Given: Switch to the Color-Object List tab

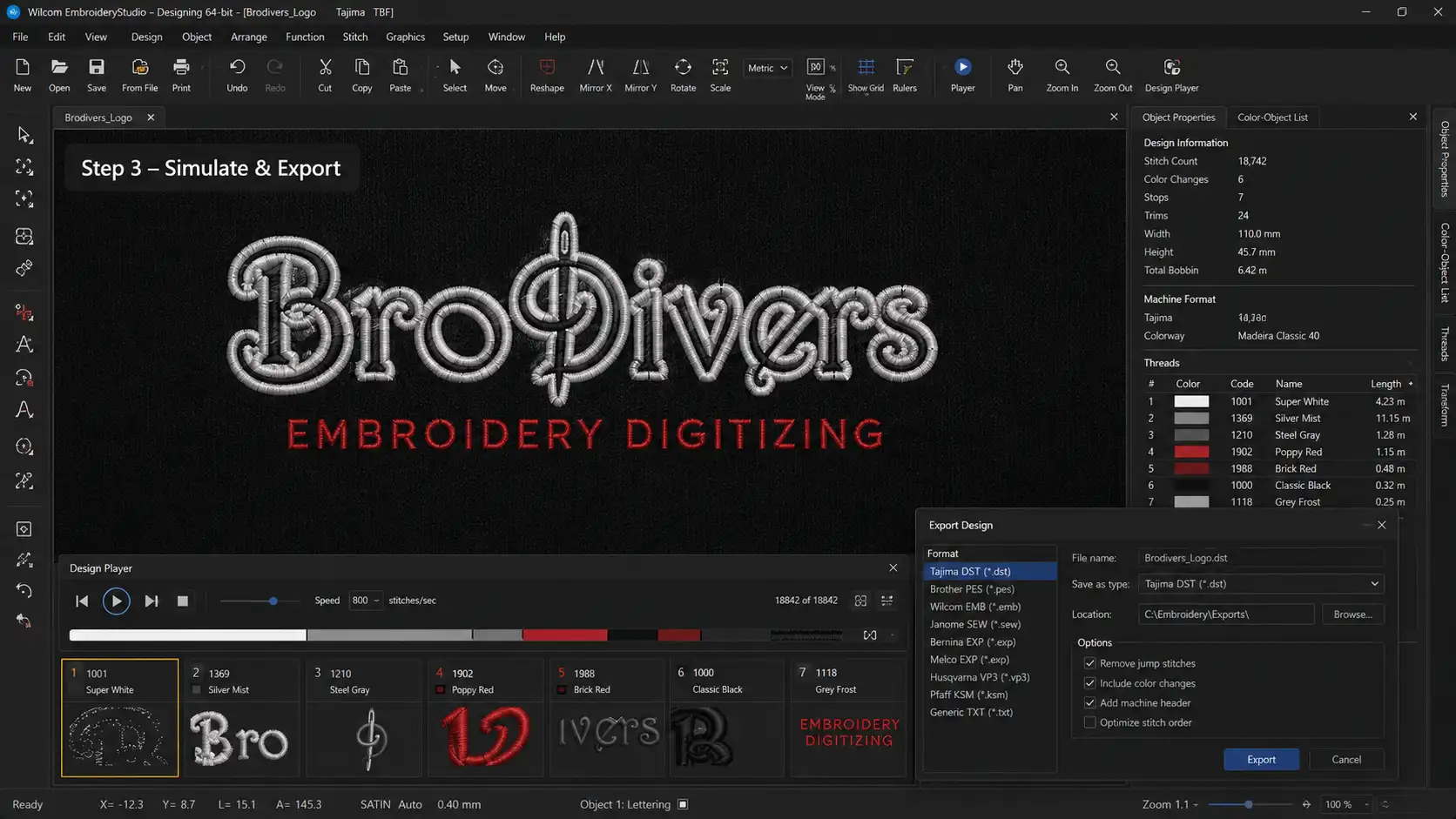Looking at the screenshot, I should tap(1272, 117).
